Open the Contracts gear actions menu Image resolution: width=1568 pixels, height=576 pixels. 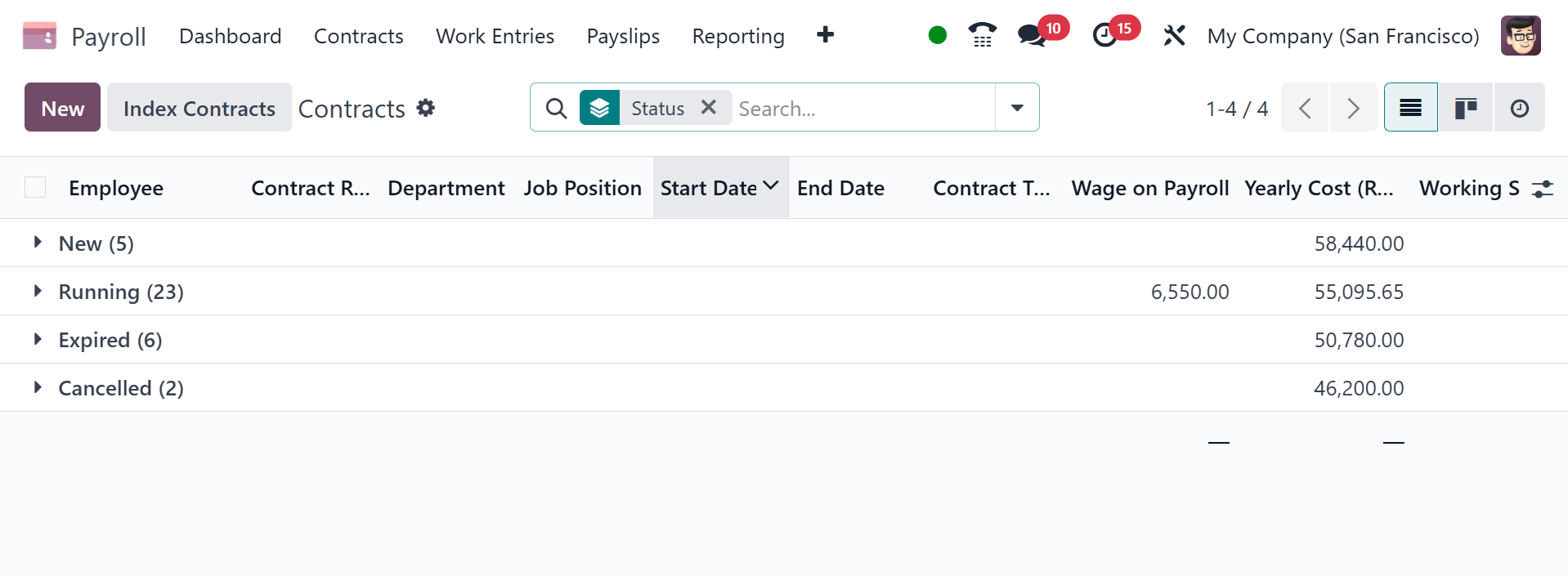[426, 108]
